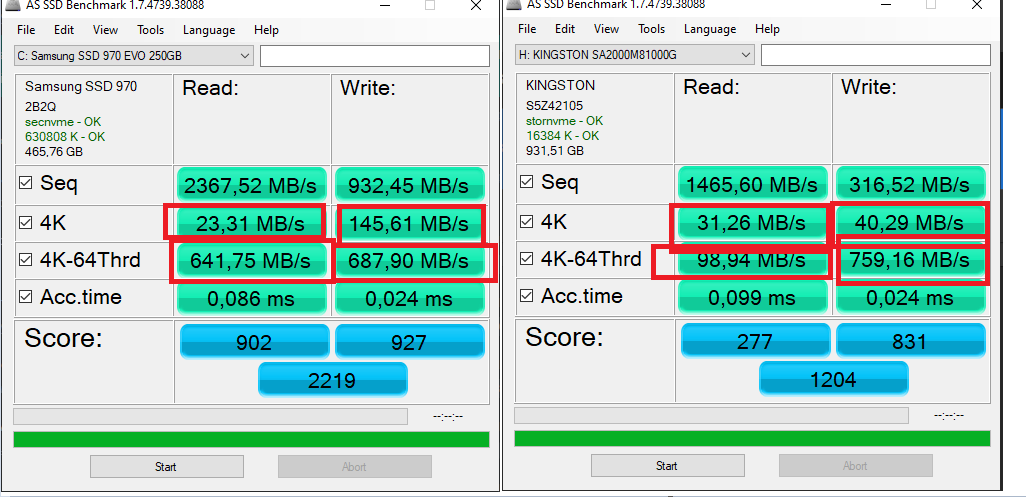Click green progress bar in Kingston window
Image resolution: width=1026 pixels, height=497 pixels.
tap(752, 438)
